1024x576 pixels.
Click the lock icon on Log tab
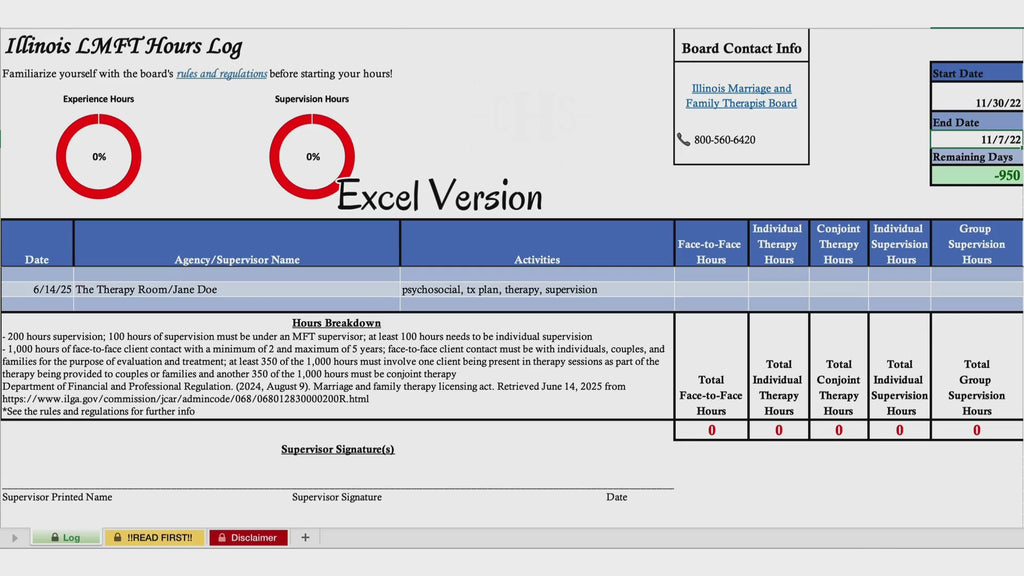click(x=55, y=537)
